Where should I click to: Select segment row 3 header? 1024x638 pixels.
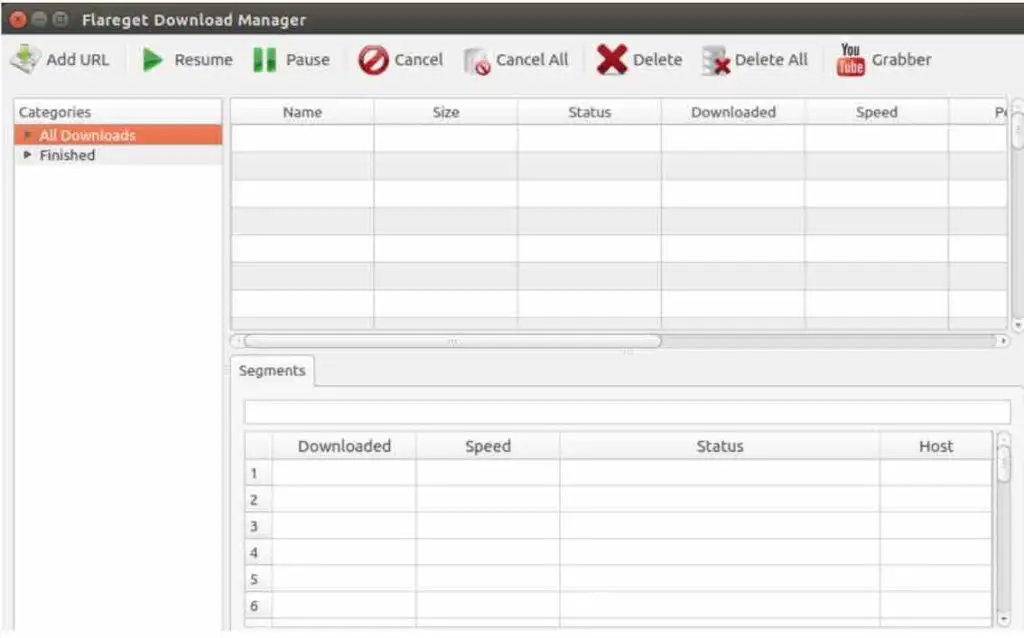click(x=258, y=526)
